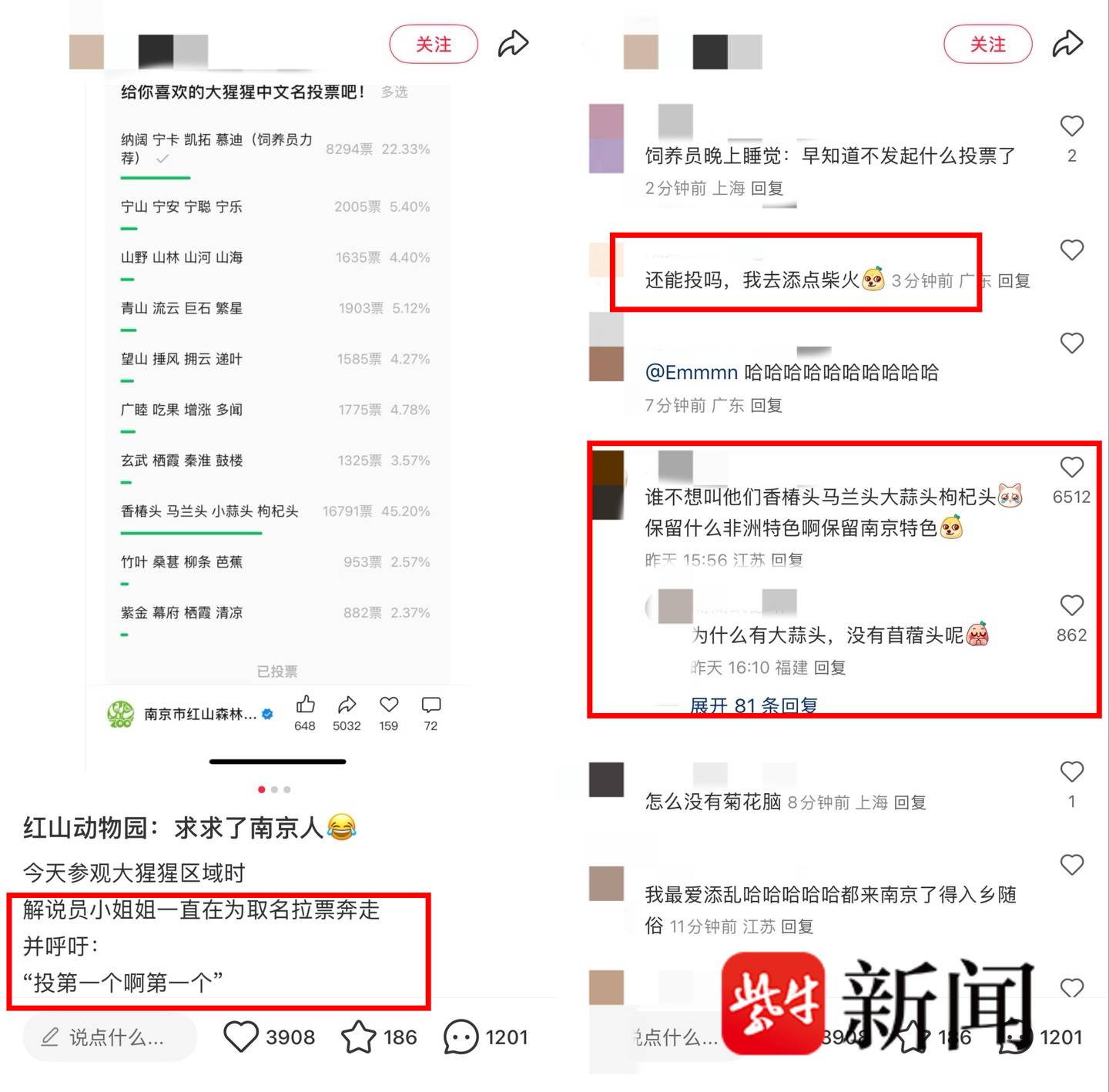Reply to the 饲养员晚上睡觉 comment via 回复
Viewport: 1109px width, 1092px height.
click(766, 188)
